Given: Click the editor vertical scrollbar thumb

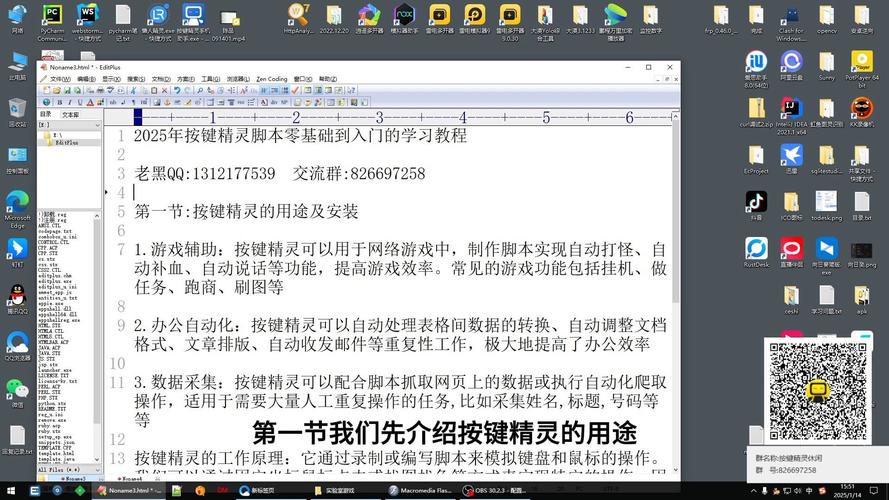Looking at the screenshot, I should point(675,211).
